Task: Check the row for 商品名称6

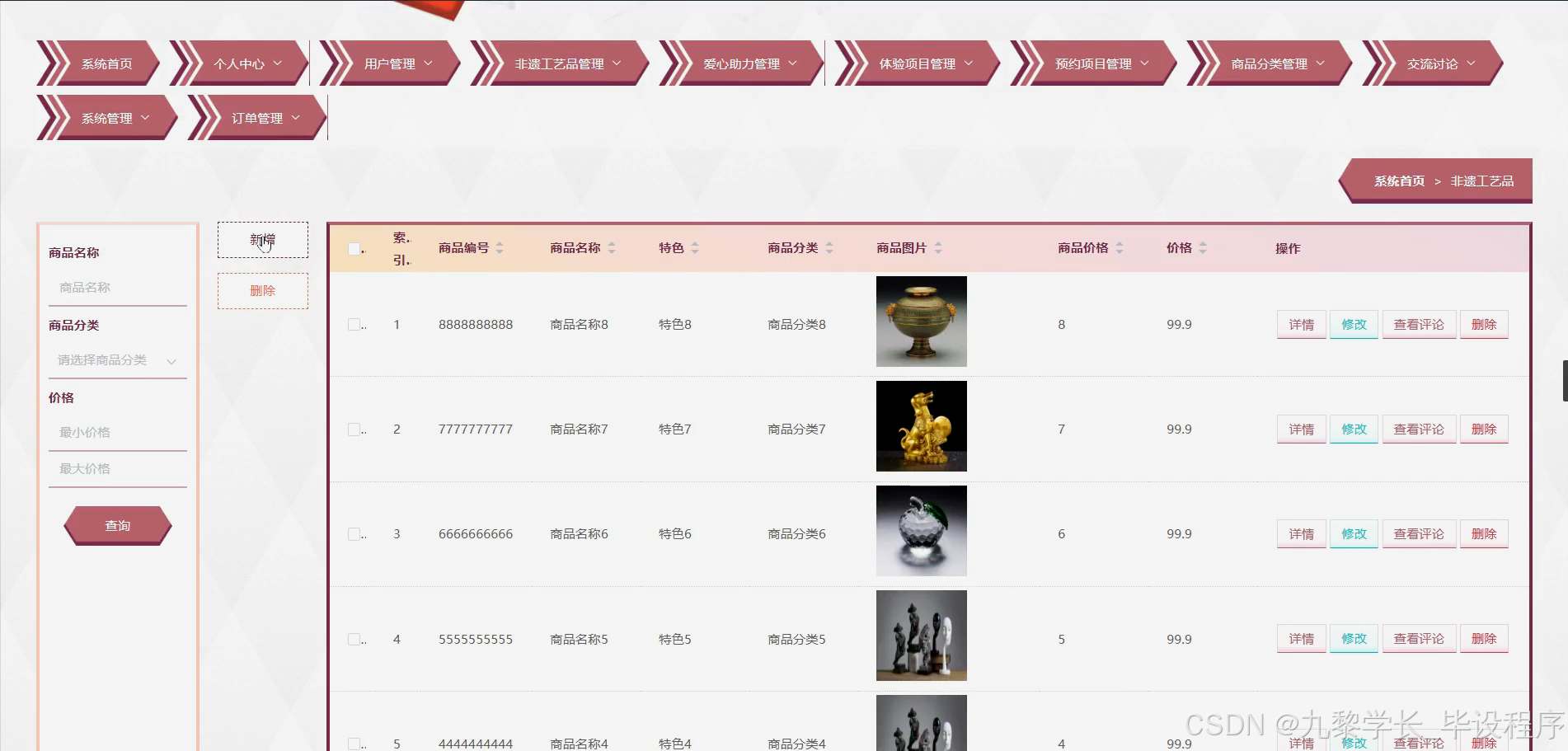Action: click(x=354, y=534)
